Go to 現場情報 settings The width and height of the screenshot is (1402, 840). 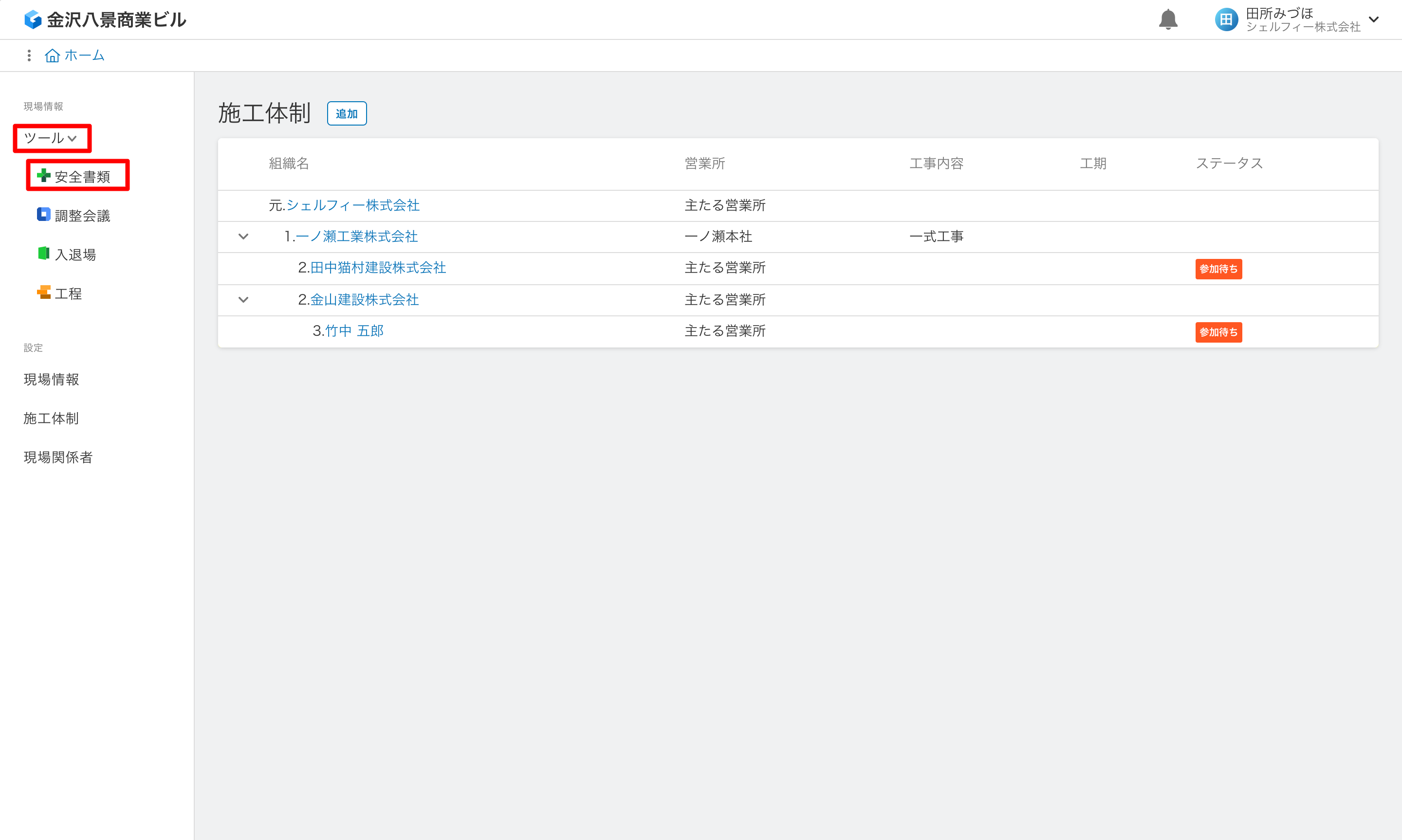pos(52,379)
